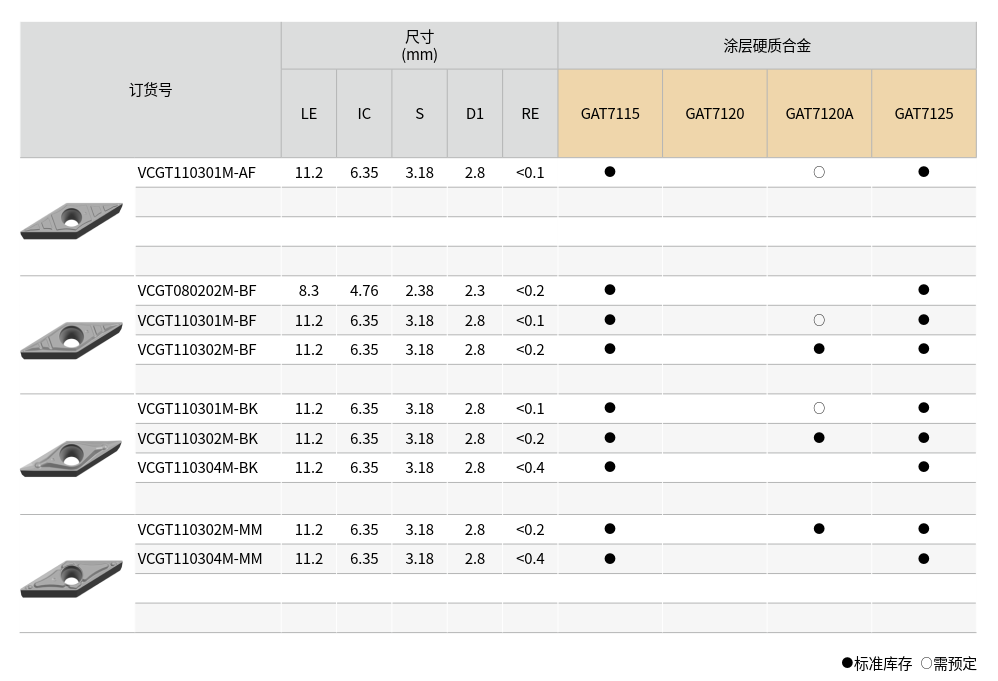The image size is (998, 681).
Task: Click the GAT7125 dot for VCGT110304M-BK
Action: pyautogui.click(x=923, y=467)
